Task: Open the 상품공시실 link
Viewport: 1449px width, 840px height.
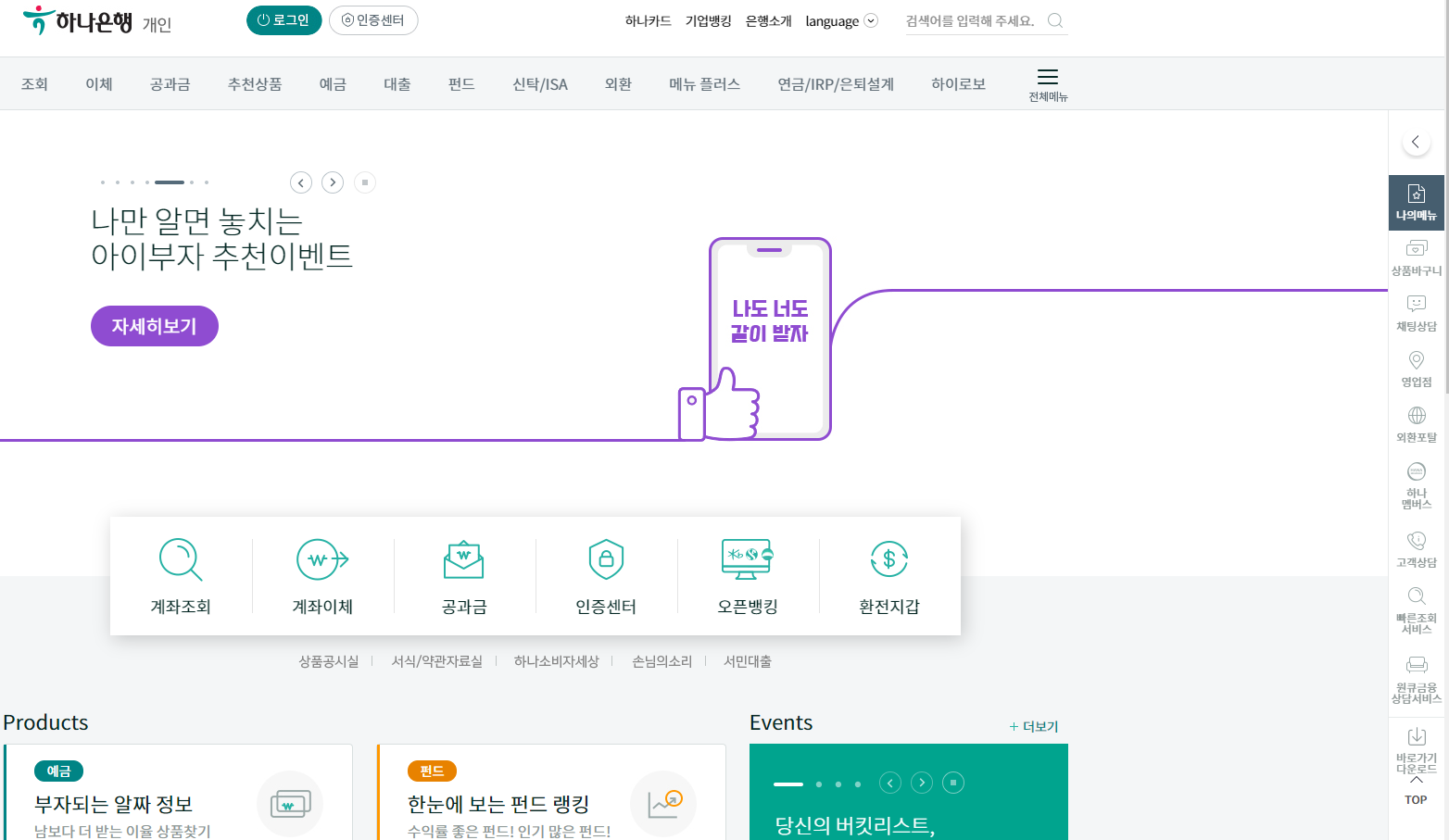Action: coord(329,661)
